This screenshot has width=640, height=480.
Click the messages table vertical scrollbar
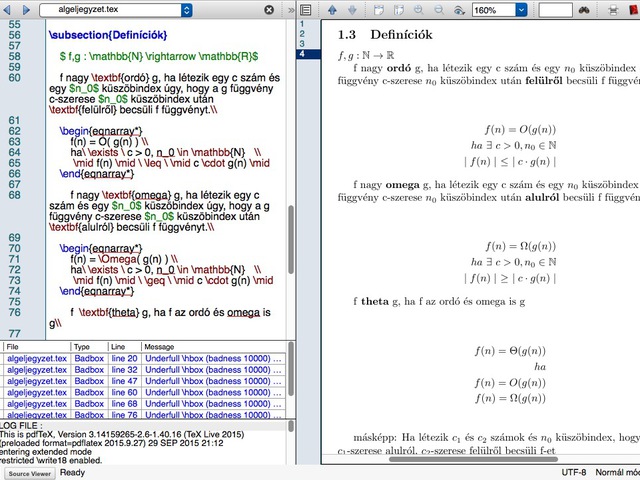[x=291, y=369]
